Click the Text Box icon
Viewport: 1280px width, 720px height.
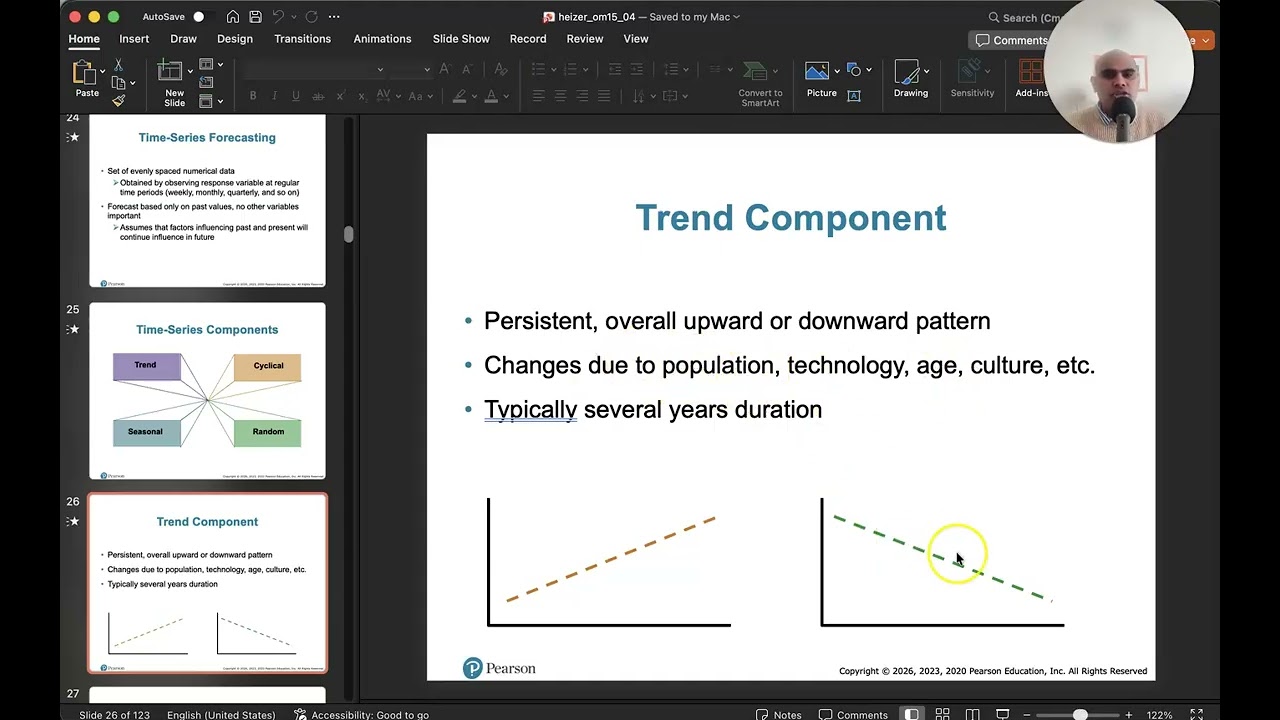[854, 96]
